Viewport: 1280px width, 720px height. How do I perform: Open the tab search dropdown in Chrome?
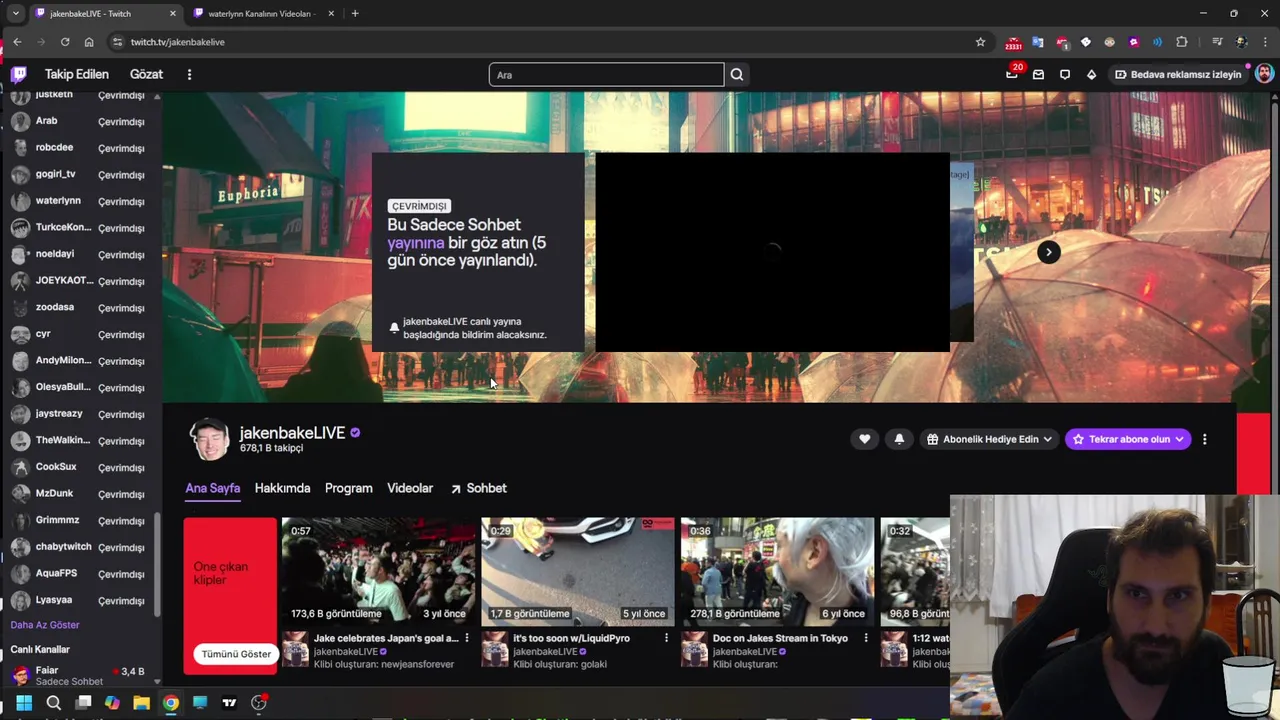pos(15,13)
